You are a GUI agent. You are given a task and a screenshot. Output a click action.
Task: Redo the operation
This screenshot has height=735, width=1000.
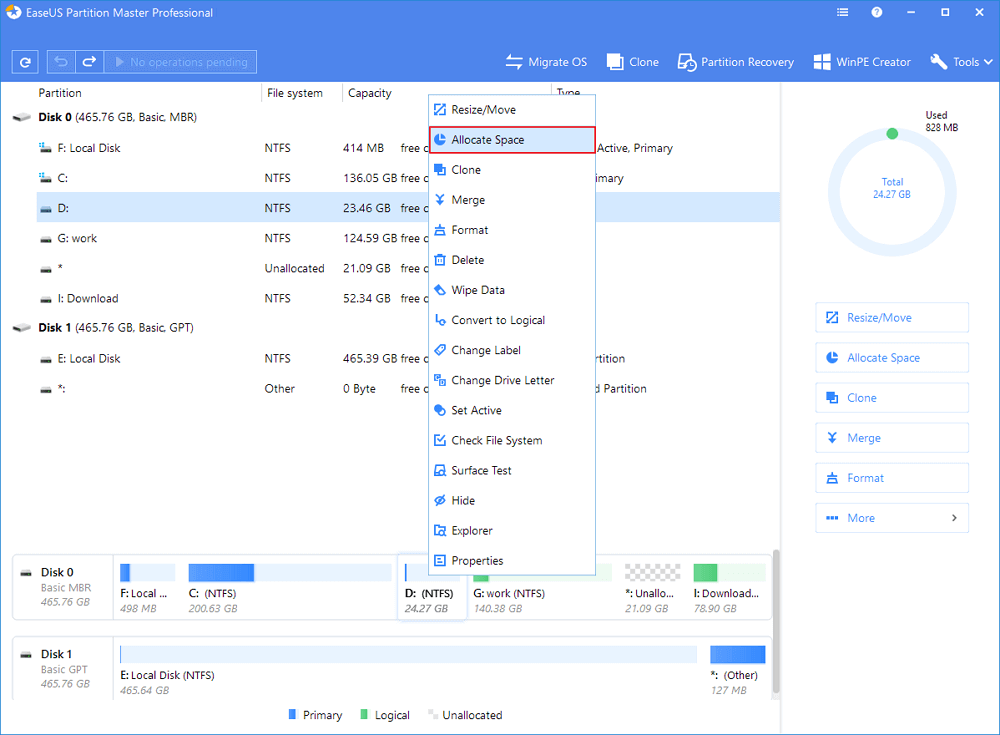click(x=89, y=62)
